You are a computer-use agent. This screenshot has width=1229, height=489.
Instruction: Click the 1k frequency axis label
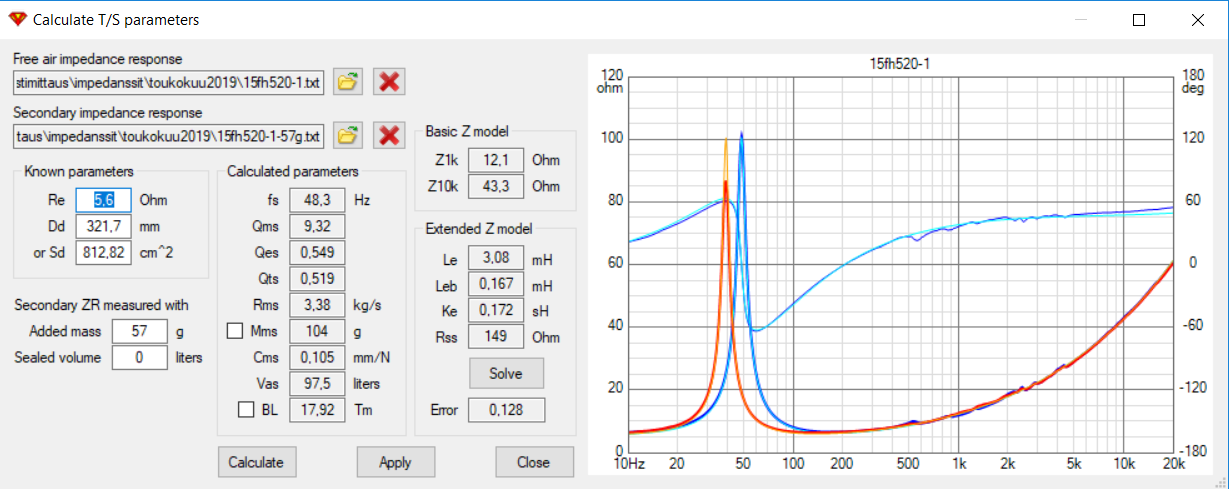(x=959, y=464)
